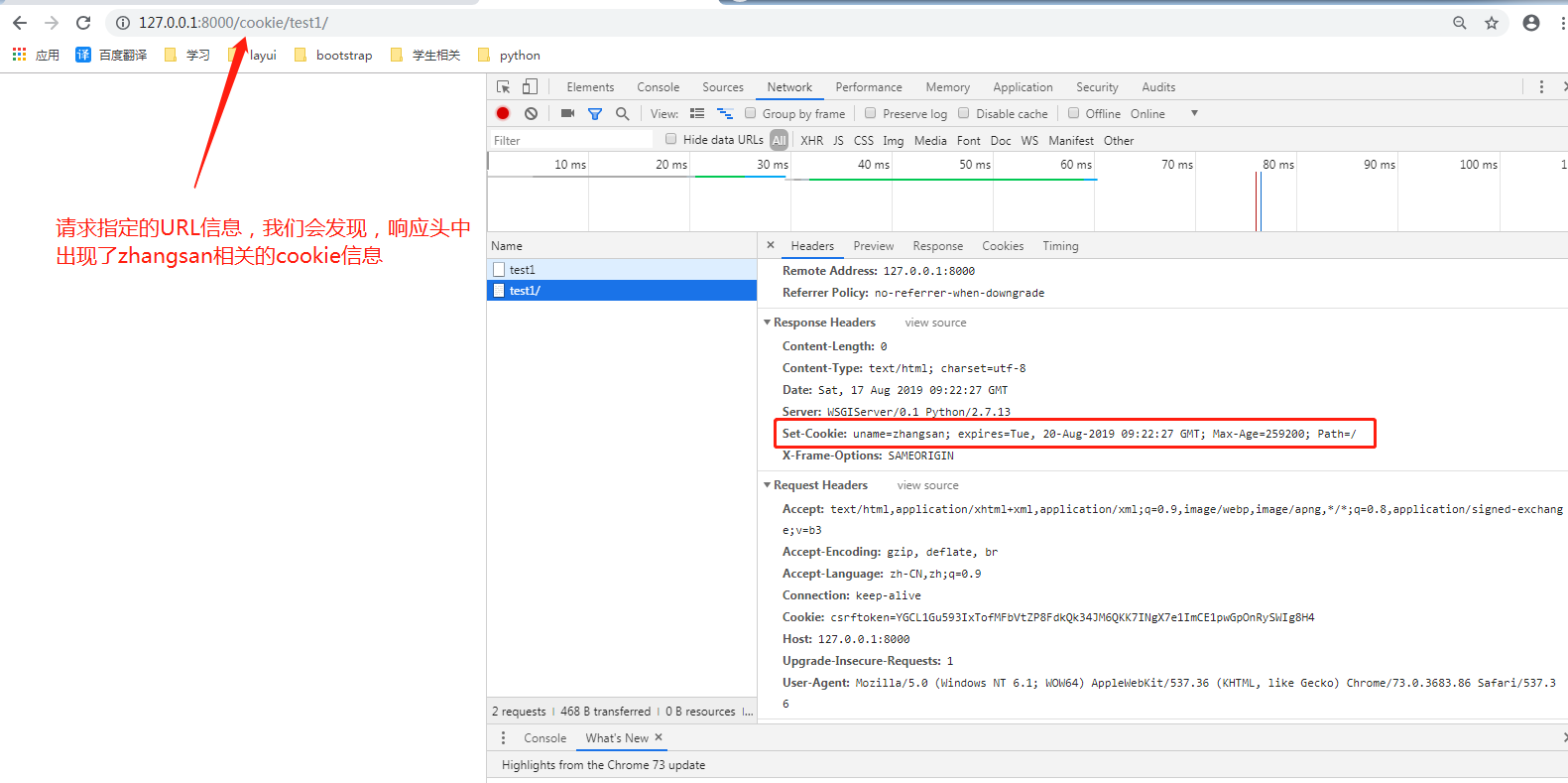Open the bootstrap bookmark folder
This screenshot has width=1568, height=783.
[x=333, y=55]
